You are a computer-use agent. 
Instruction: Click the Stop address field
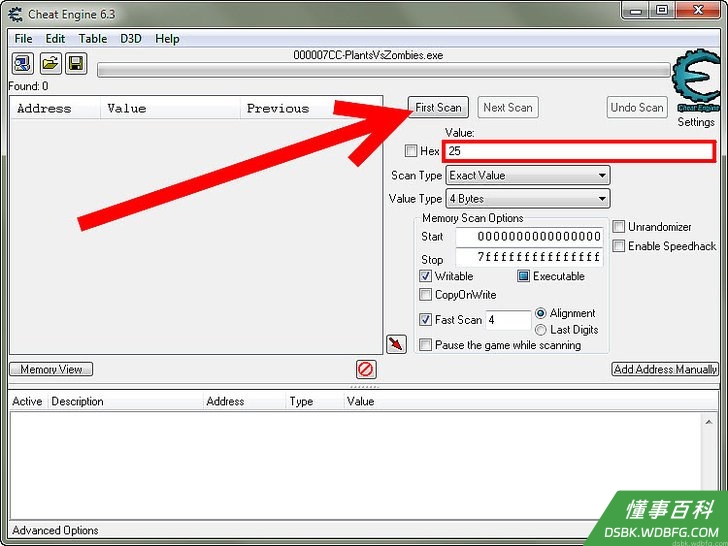[529, 257]
